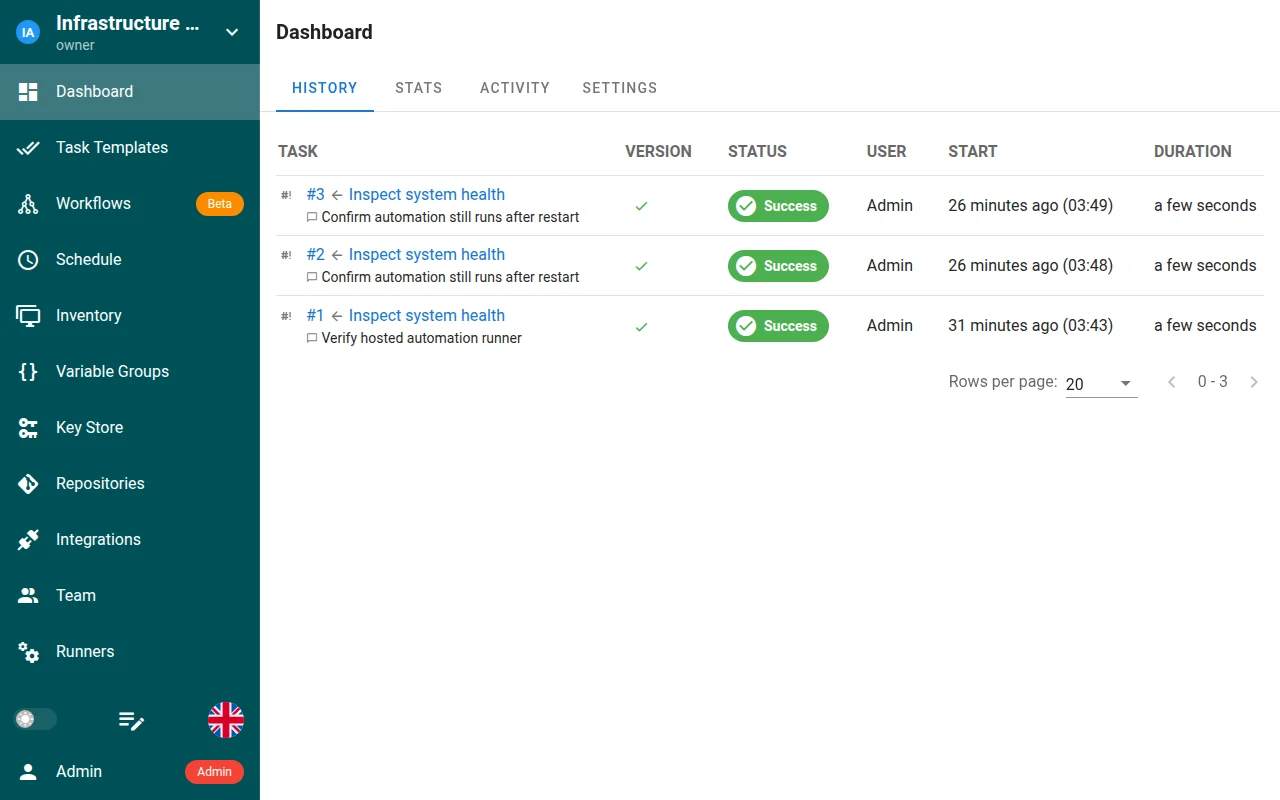
Task: Open Inspect system health template in row #3
Action: (x=427, y=195)
